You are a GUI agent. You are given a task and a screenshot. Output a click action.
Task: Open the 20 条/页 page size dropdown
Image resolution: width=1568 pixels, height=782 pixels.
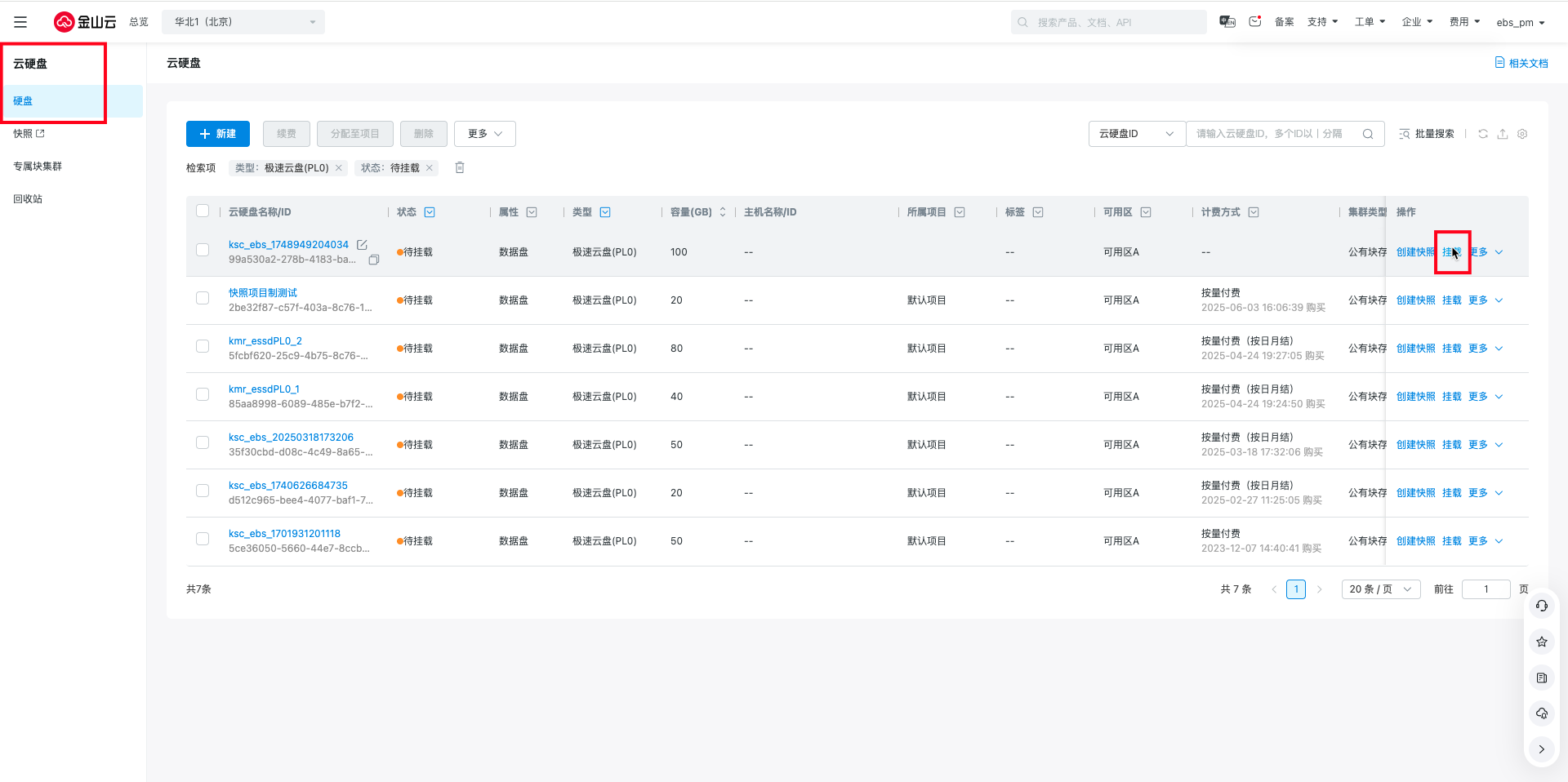click(1380, 589)
